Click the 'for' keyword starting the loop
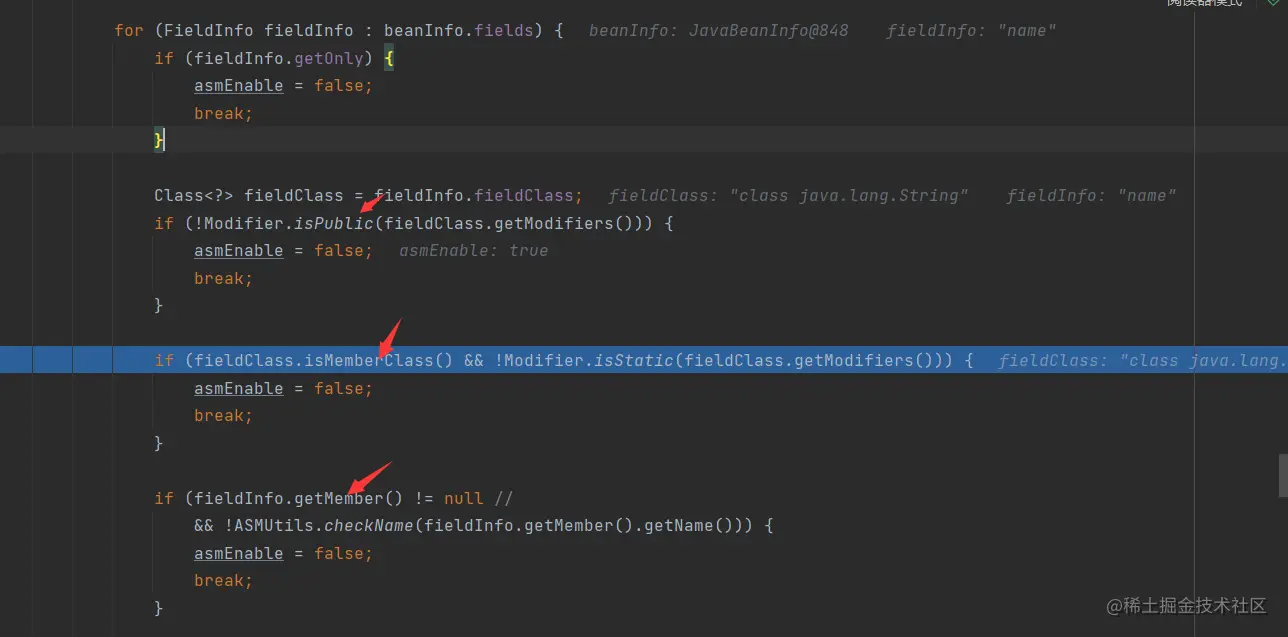Screen dimensions: 1288x637 129,30
